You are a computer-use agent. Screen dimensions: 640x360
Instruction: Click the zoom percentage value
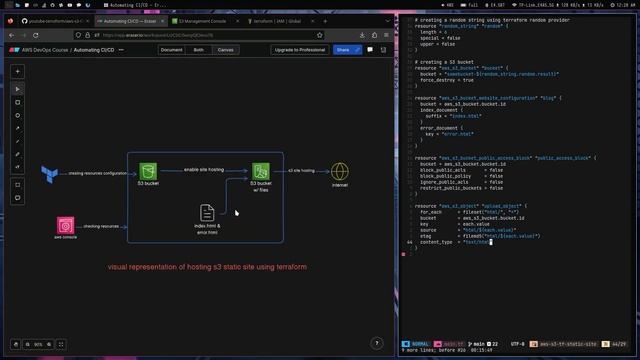38,344
